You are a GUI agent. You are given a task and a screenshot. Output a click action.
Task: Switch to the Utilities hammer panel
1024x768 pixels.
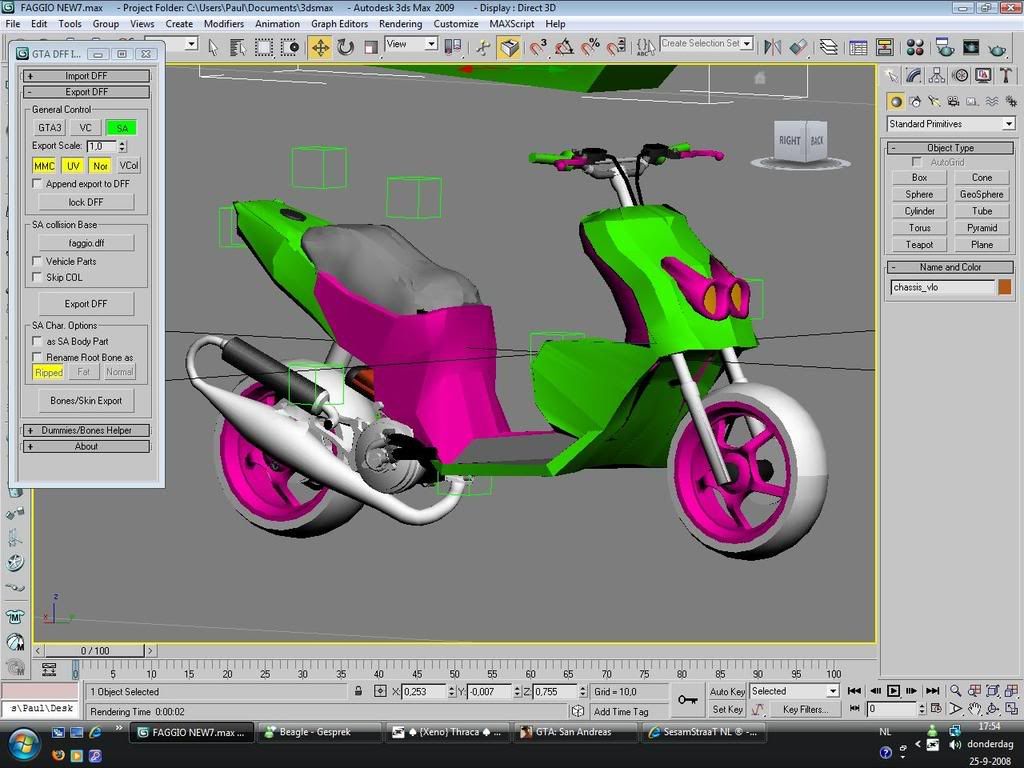(1006, 76)
